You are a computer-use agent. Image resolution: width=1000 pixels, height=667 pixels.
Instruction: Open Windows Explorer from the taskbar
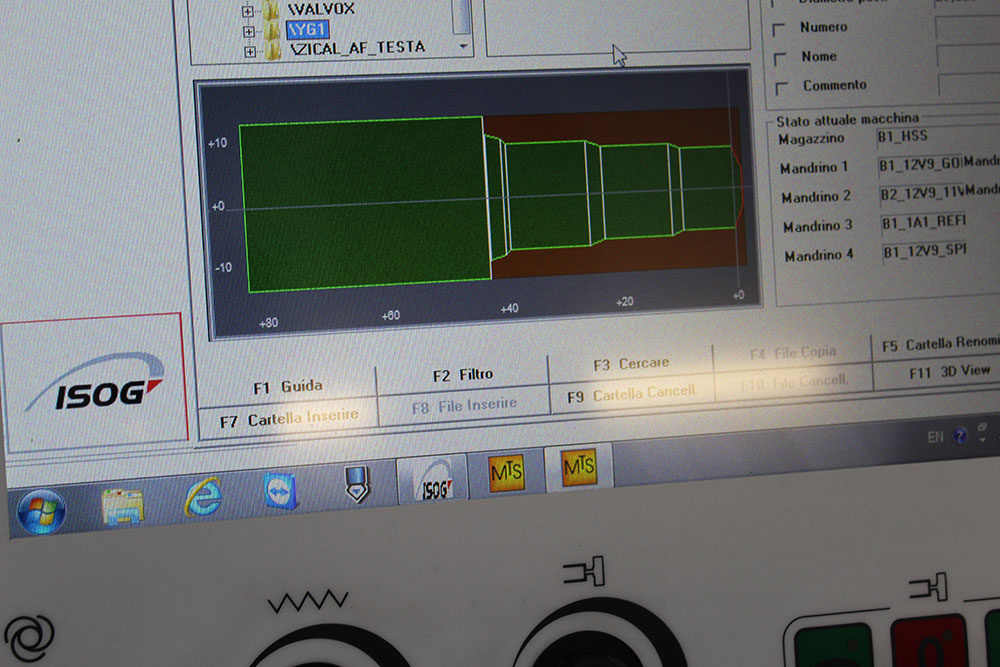(122, 506)
